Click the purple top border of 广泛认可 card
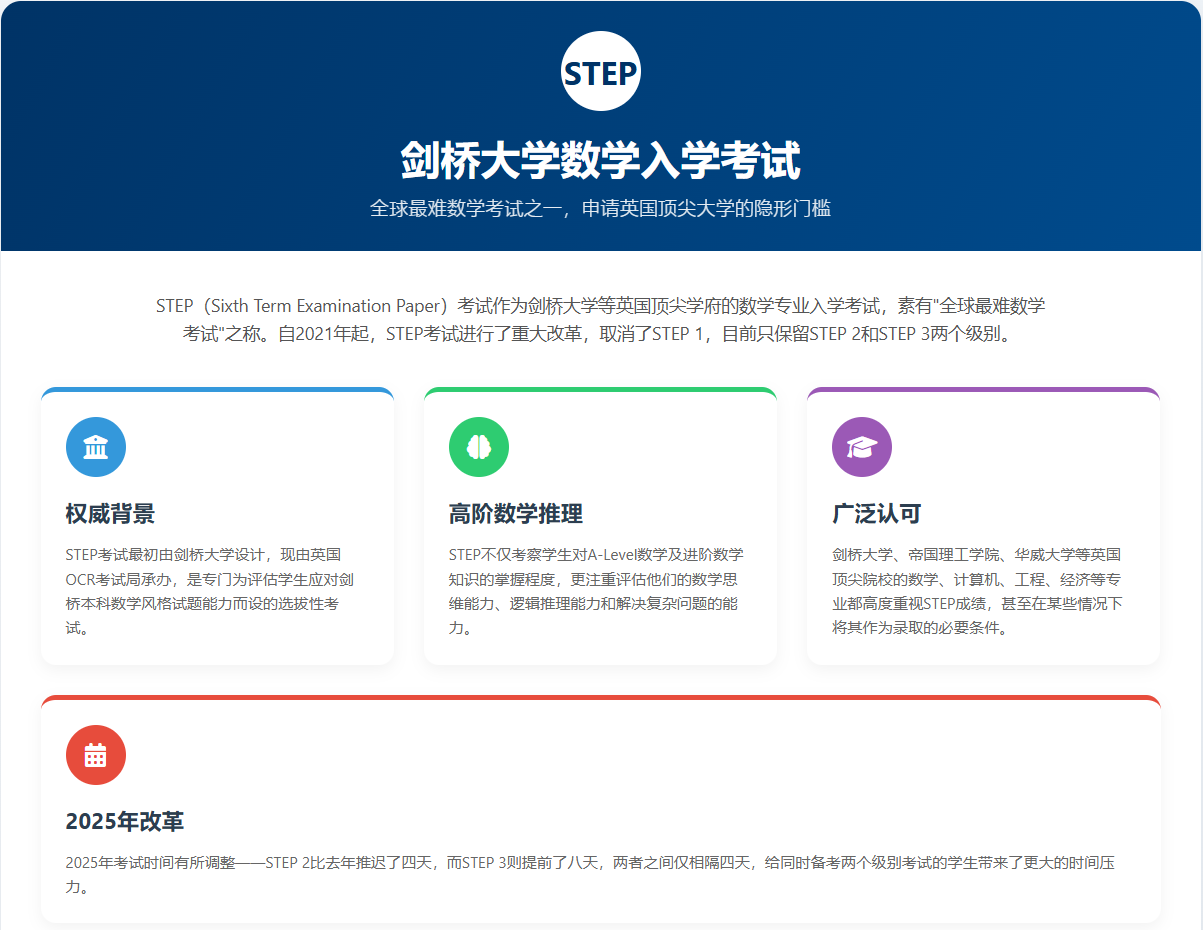 point(983,390)
